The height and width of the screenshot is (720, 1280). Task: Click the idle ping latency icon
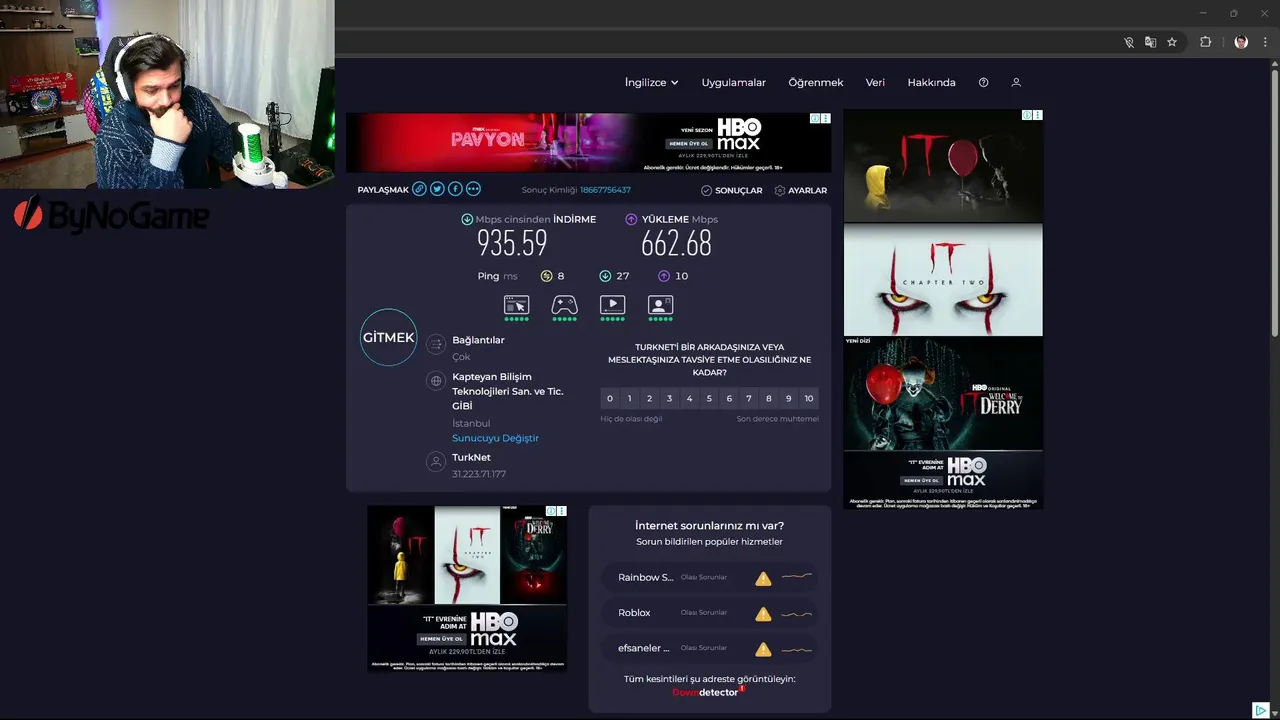coord(546,276)
